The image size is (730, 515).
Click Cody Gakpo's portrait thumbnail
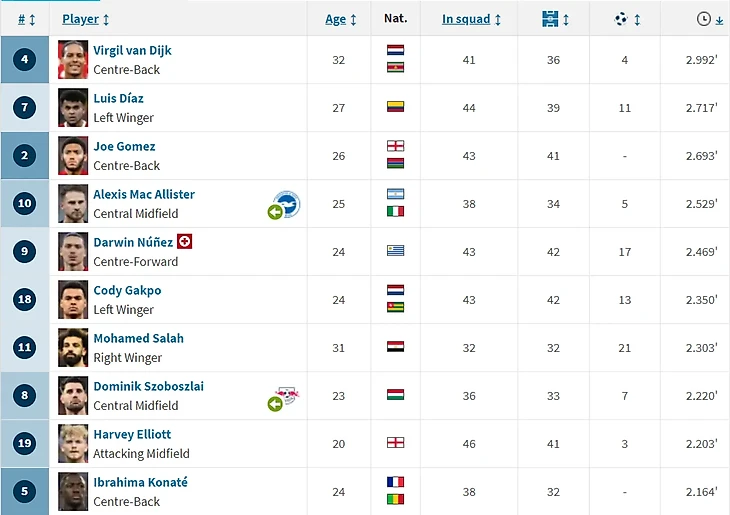73,299
